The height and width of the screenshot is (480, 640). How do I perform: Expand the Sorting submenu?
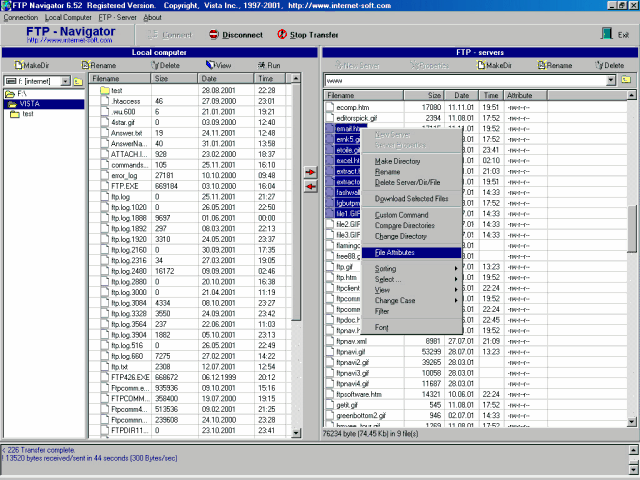412,269
